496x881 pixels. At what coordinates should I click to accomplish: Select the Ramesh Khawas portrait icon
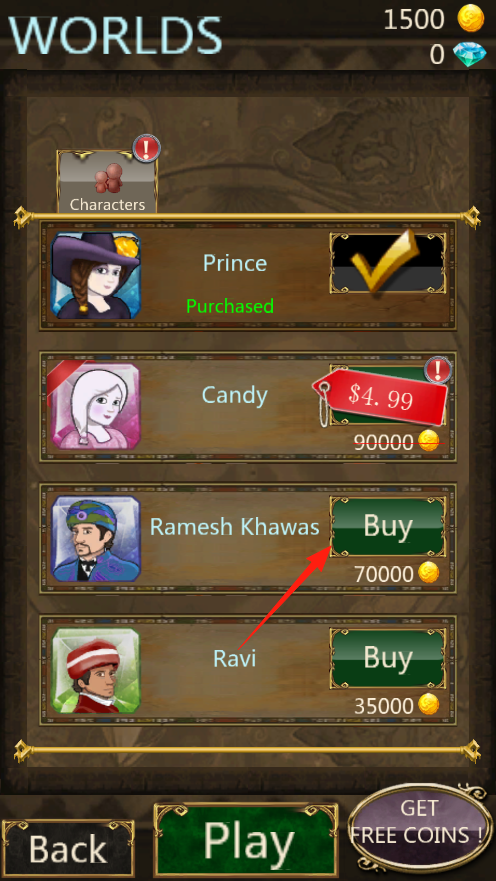[x=95, y=538]
